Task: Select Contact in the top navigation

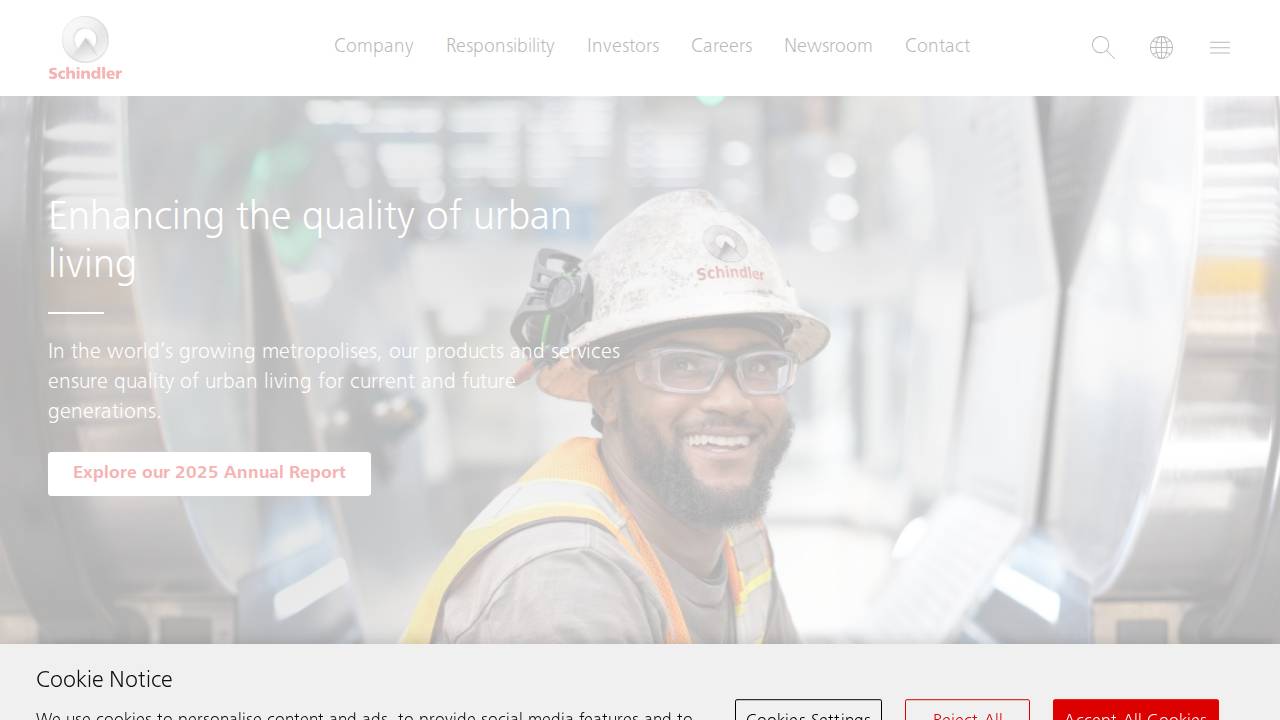Action: (937, 46)
